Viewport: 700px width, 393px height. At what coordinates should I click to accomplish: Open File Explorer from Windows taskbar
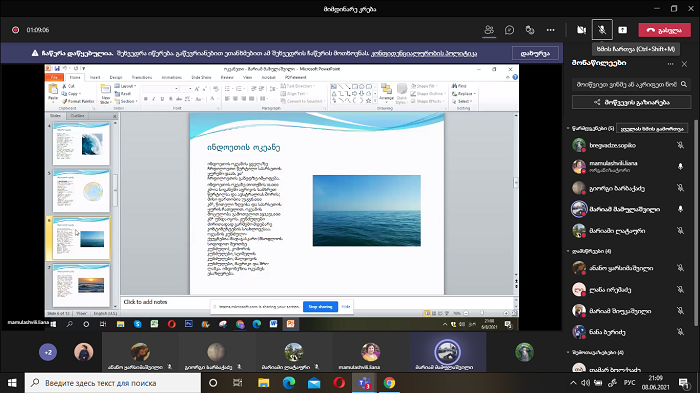click(x=263, y=383)
